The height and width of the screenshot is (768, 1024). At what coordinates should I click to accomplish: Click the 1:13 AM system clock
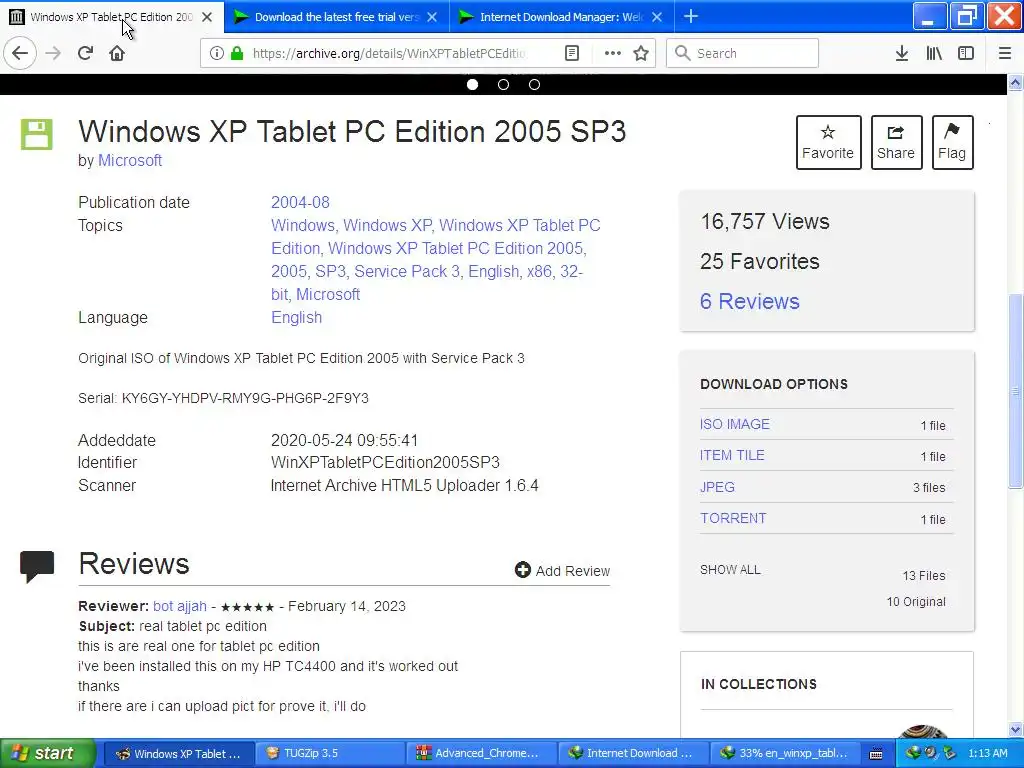tap(987, 754)
